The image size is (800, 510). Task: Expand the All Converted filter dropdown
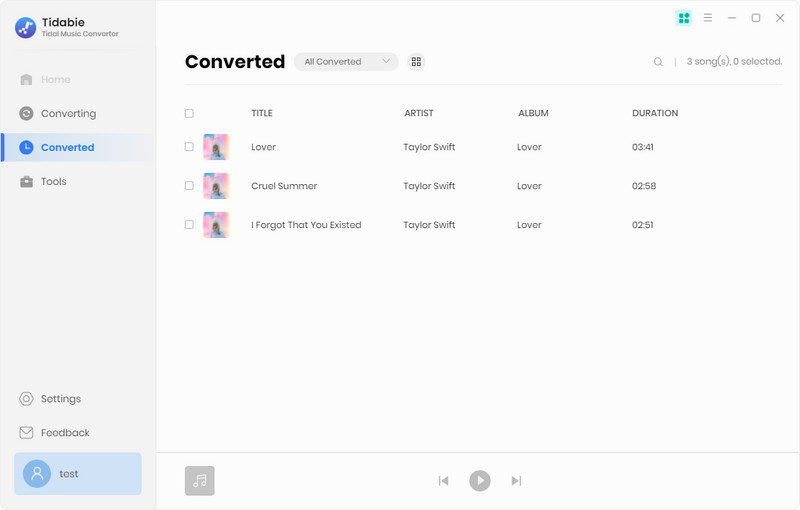pos(346,62)
